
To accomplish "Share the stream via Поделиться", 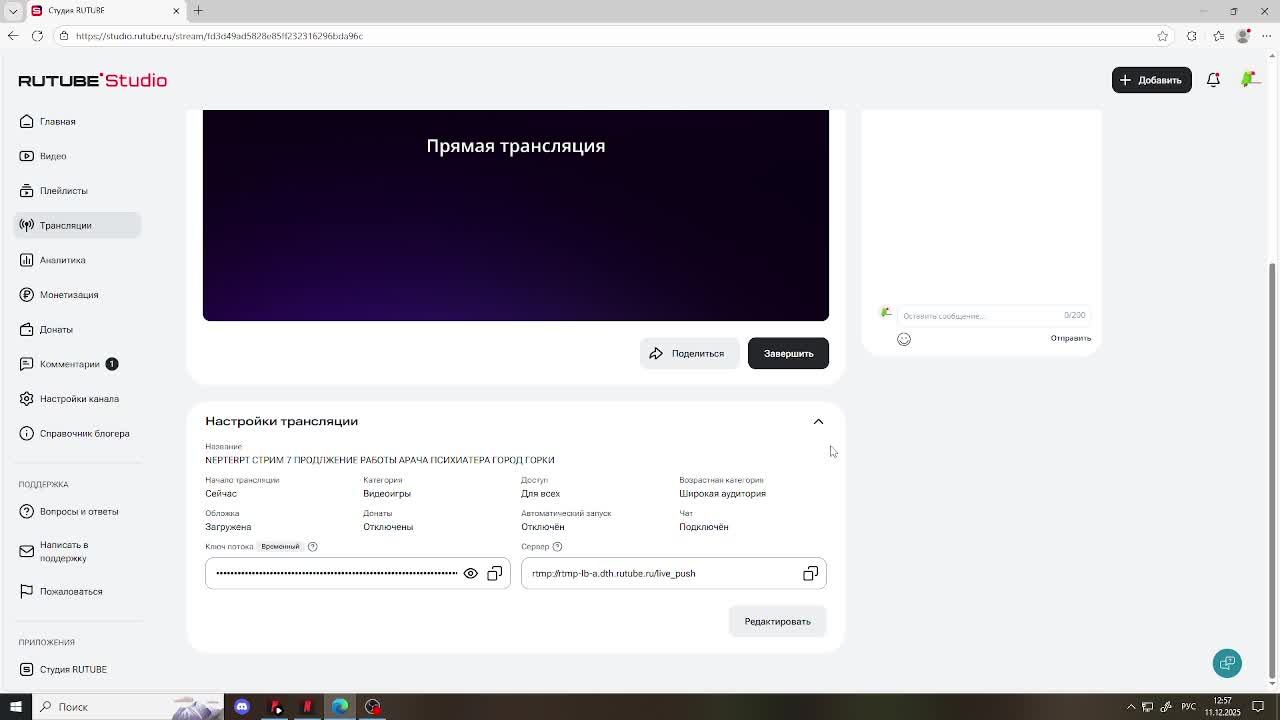I will (x=689, y=353).
